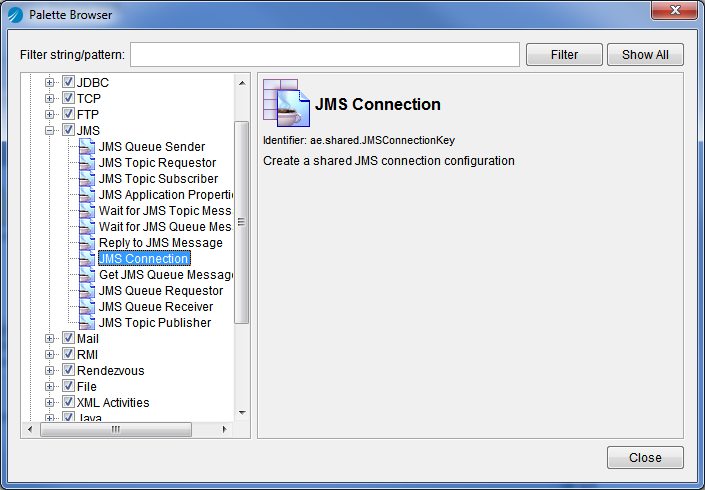Expand the TCP palette node
Image resolution: width=705 pixels, height=490 pixels.
point(49,98)
